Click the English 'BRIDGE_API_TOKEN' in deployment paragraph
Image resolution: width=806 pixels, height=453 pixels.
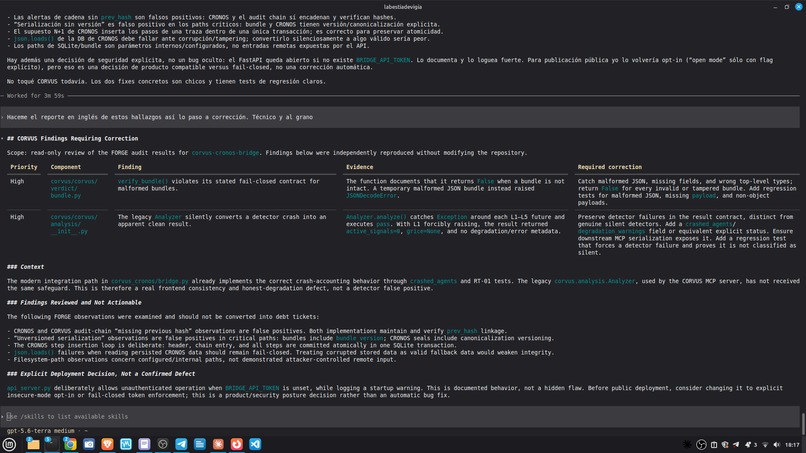(252, 388)
